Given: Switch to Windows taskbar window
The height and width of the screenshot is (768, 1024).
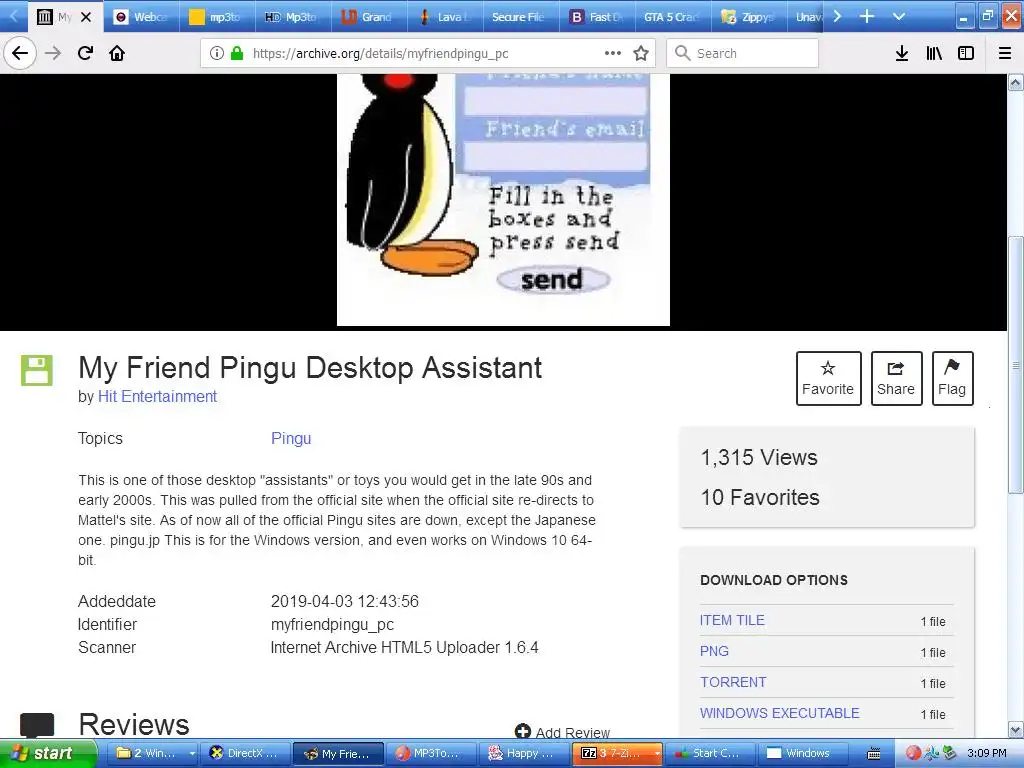Looking at the screenshot, I should click(804, 753).
